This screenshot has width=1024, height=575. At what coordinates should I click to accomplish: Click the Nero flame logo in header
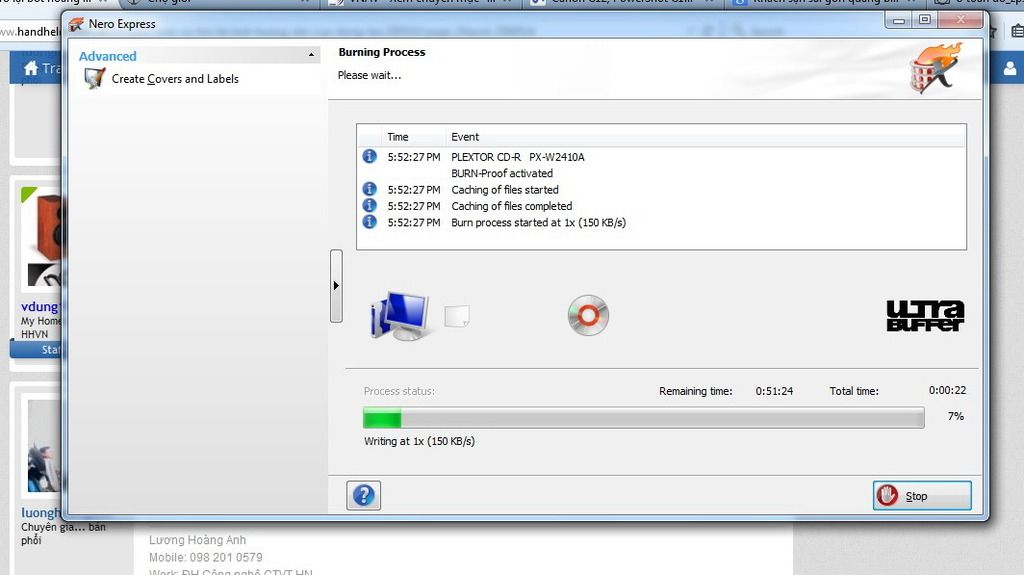pos(935,68)
